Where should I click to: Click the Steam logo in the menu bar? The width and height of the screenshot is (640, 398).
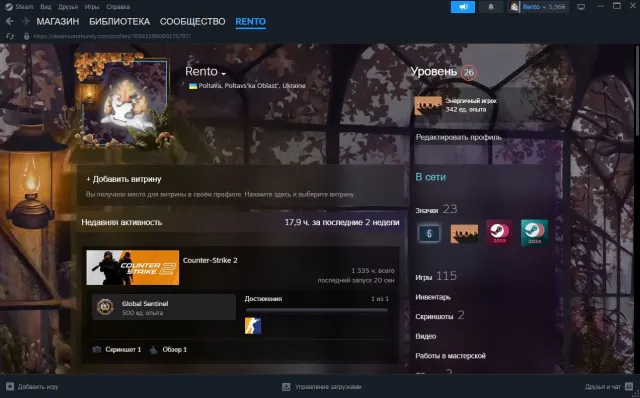9,7
